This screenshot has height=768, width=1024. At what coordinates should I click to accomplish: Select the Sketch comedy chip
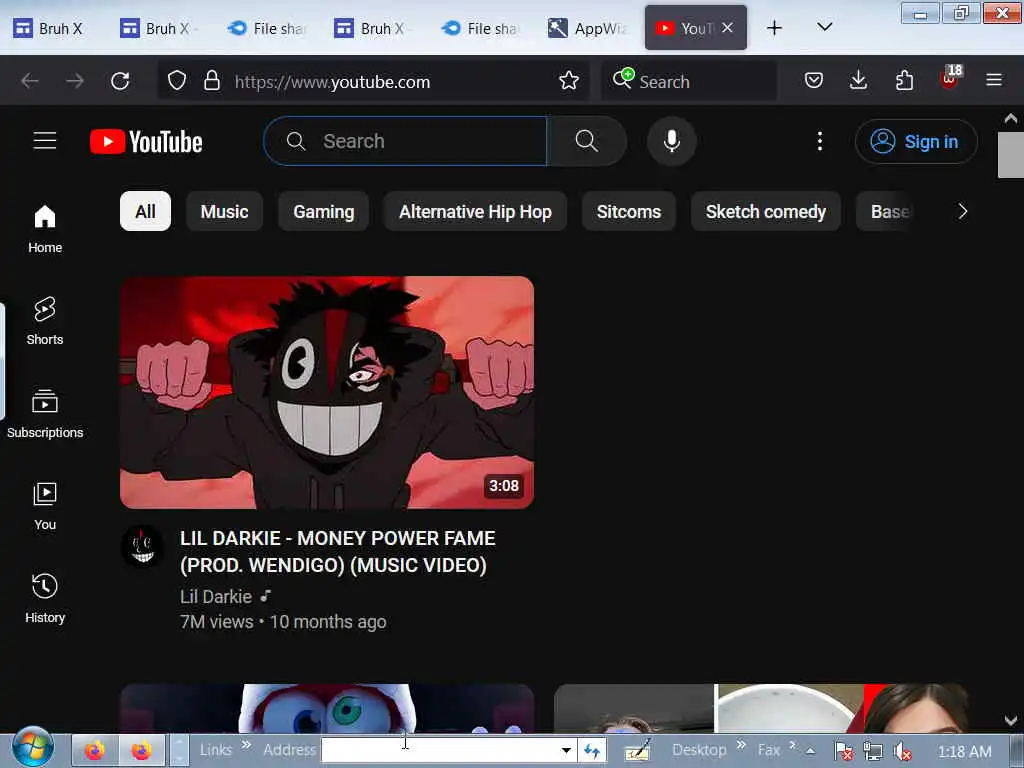coord(766,212)
